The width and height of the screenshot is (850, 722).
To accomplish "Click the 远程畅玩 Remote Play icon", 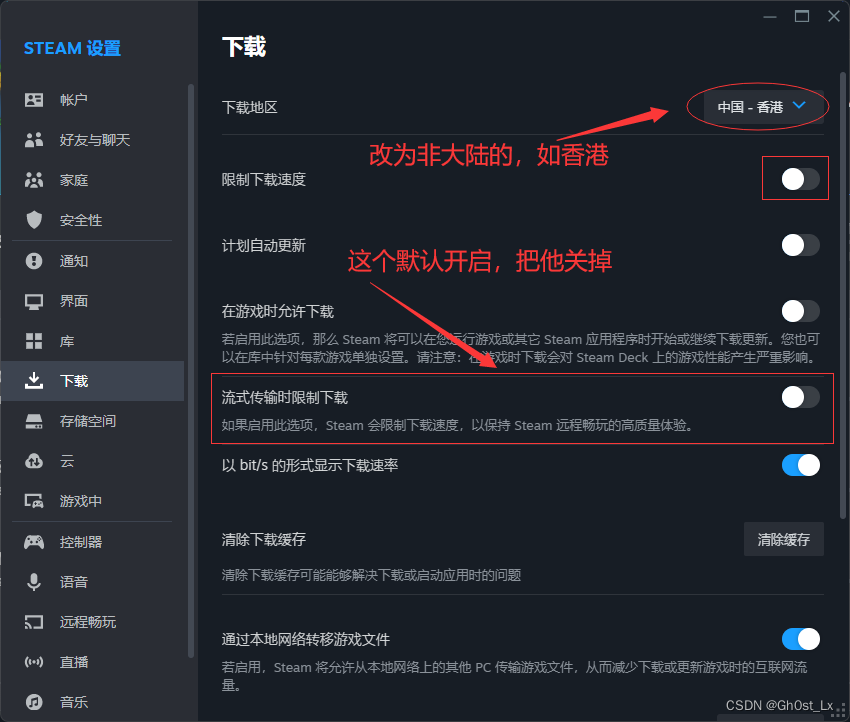I will pyautogui.click(x=35, y=621).
